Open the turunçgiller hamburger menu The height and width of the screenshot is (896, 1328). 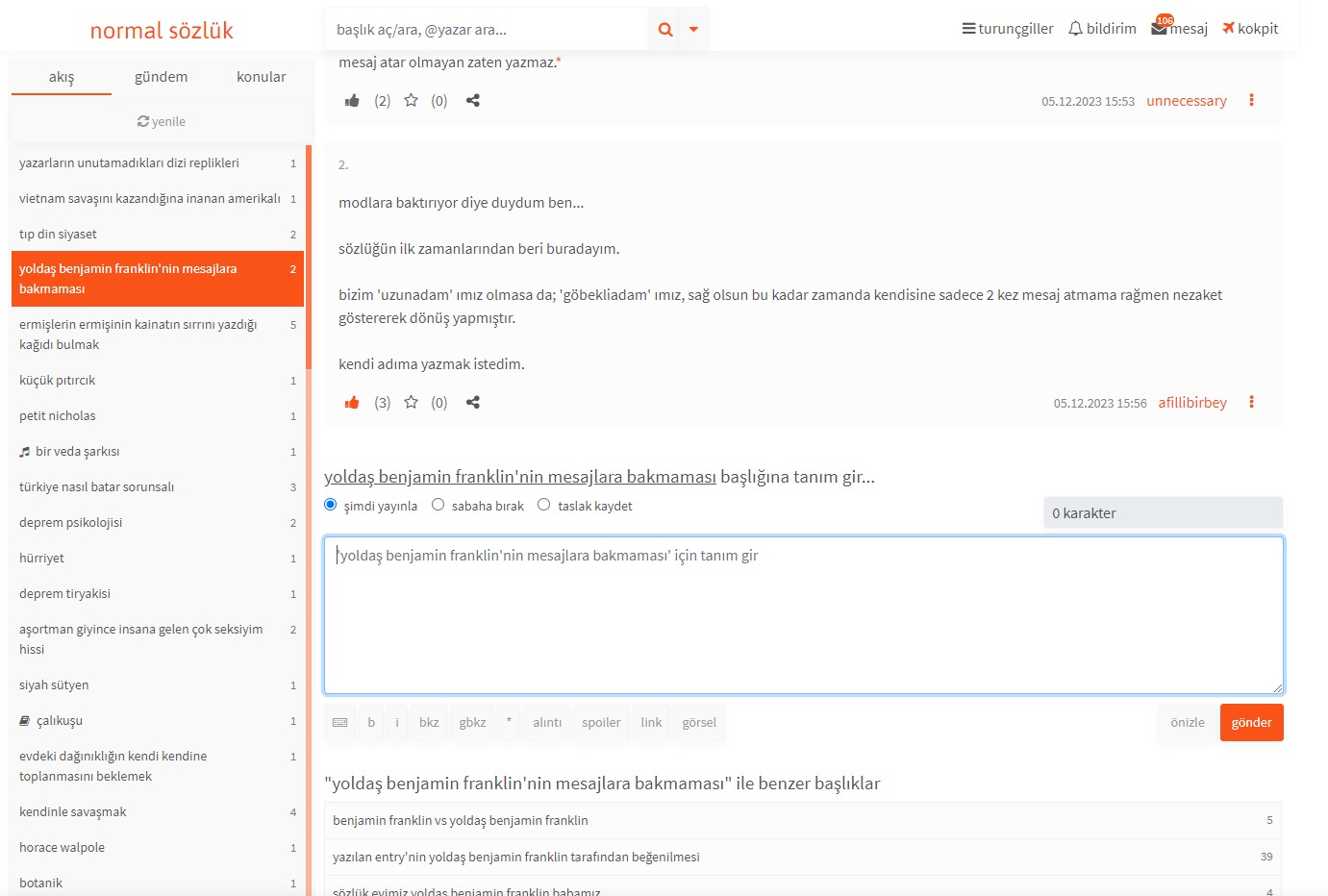coord(1007,29)
